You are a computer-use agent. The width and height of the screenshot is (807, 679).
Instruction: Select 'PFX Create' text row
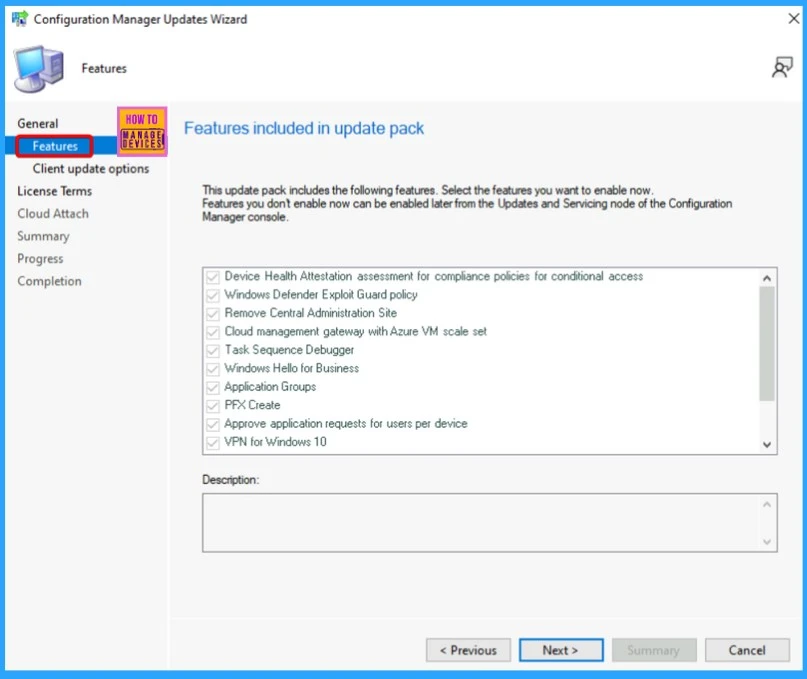252,405
